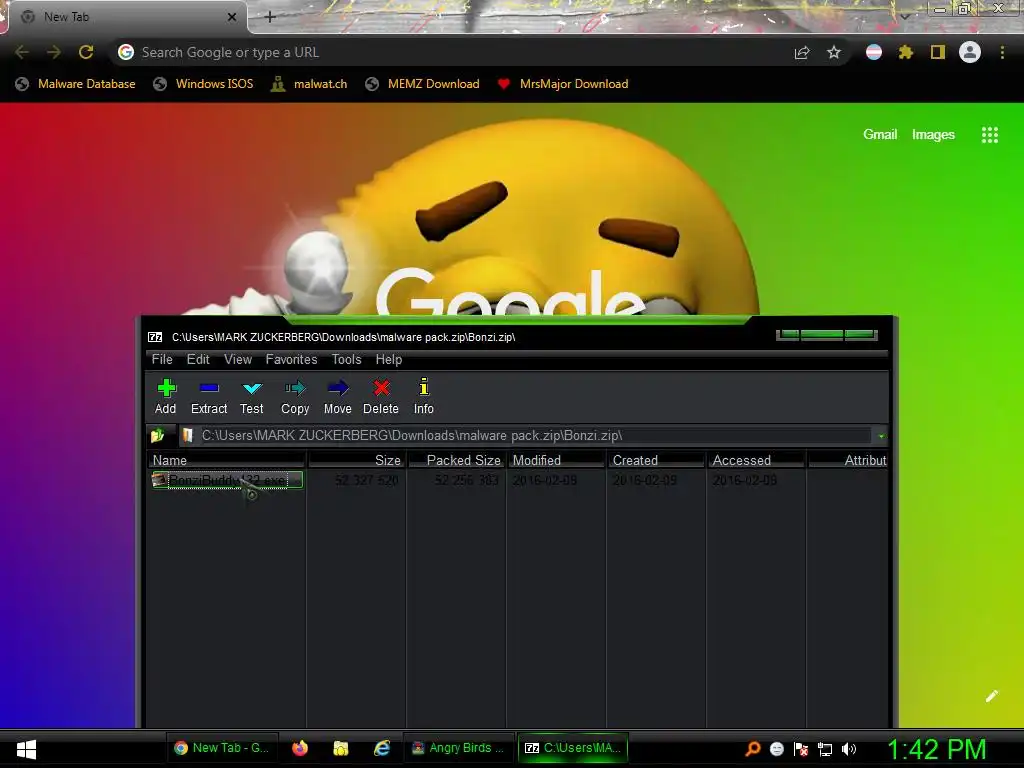
Task: Select the BonziBuddy exe file row
Action: point(227,481)
